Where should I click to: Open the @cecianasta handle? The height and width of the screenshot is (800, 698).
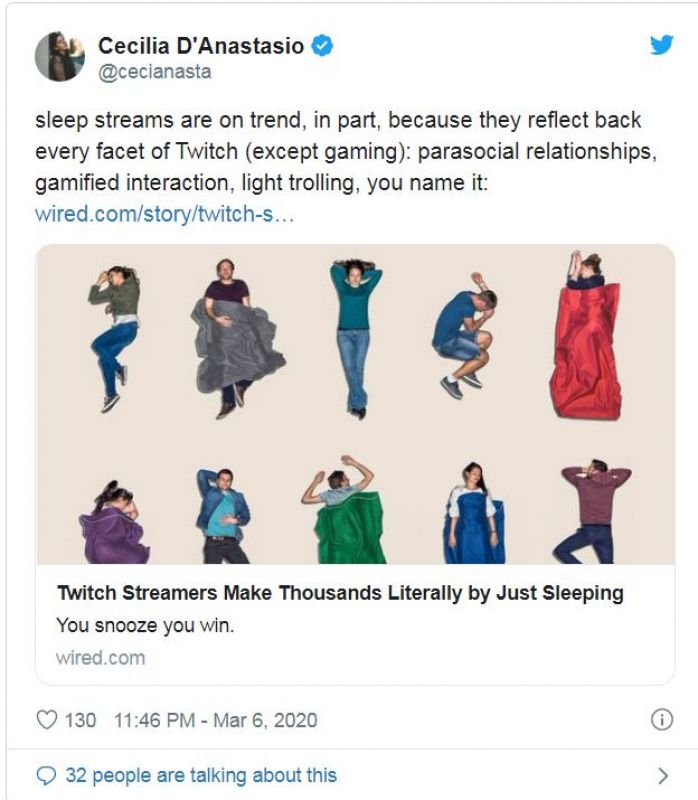[x=154, y=72]
